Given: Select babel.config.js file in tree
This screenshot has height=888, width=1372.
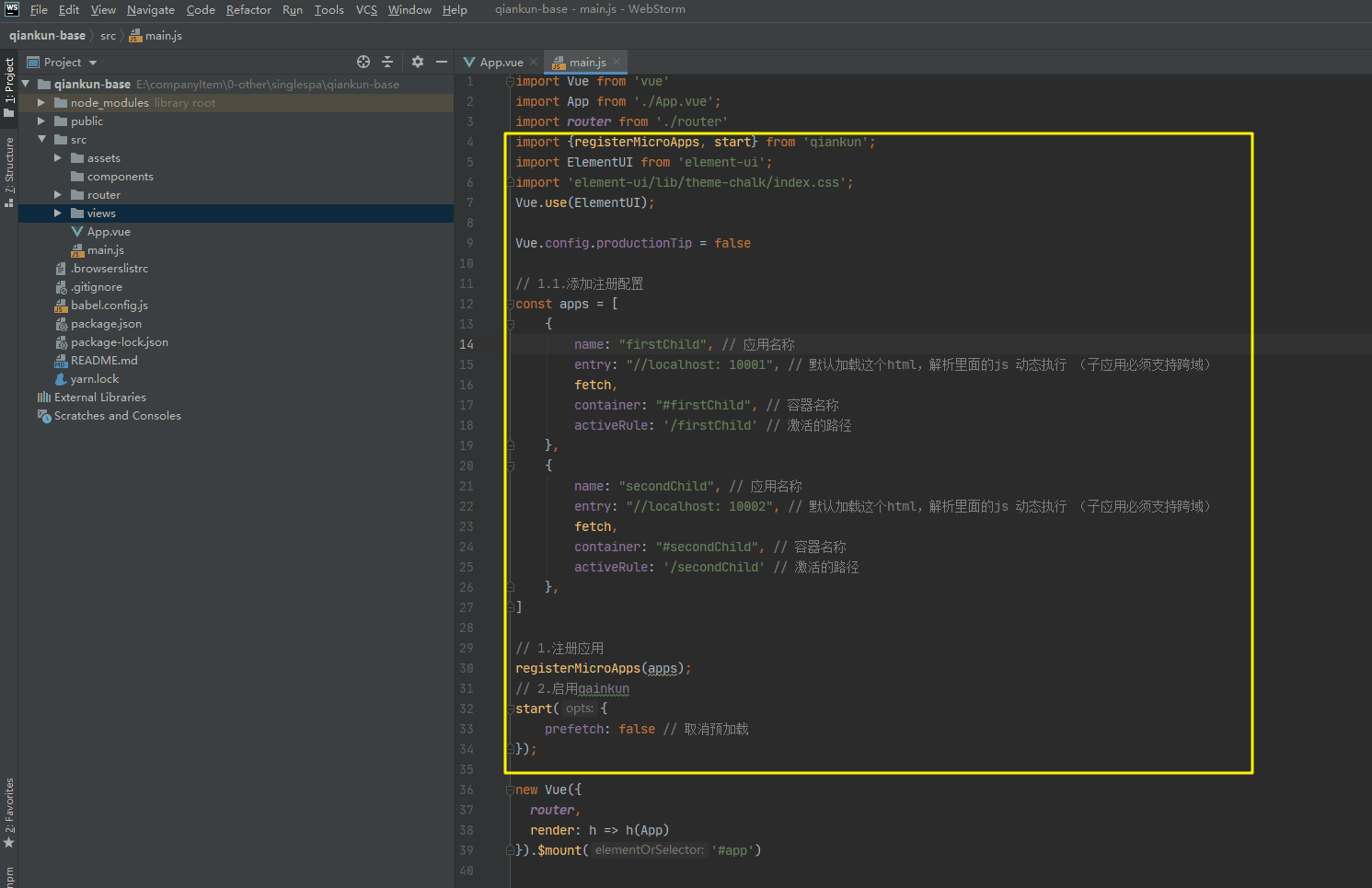Looking at the screenshot, I should [109, 306].
